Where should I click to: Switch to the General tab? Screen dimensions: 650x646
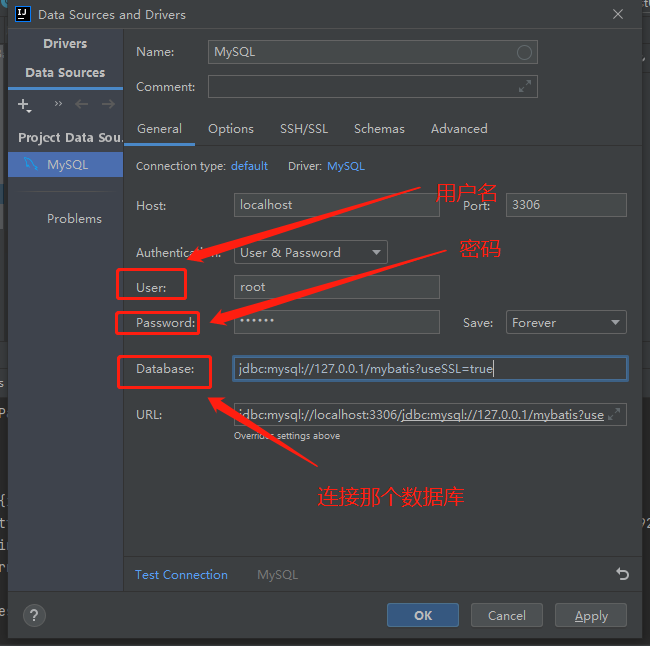coord(159,129)
